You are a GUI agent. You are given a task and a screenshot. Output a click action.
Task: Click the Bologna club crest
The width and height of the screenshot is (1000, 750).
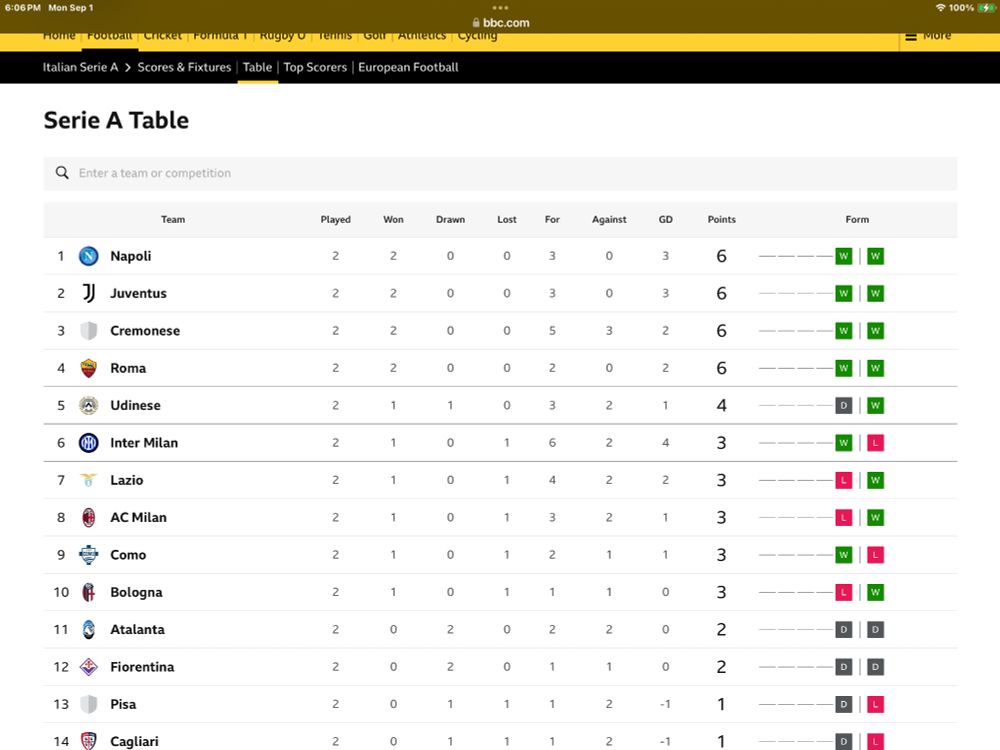[x=89, y=592]
